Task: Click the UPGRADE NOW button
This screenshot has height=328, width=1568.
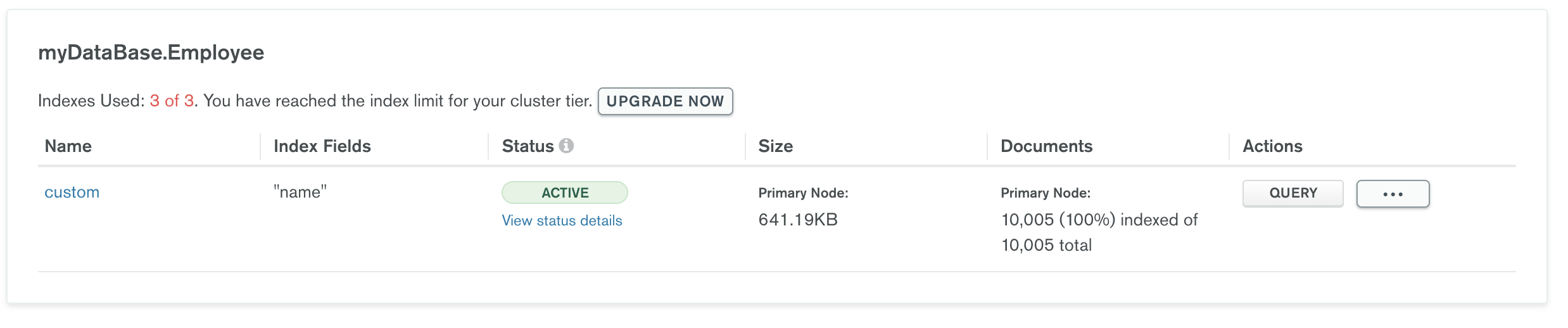Action: (665, 101)
